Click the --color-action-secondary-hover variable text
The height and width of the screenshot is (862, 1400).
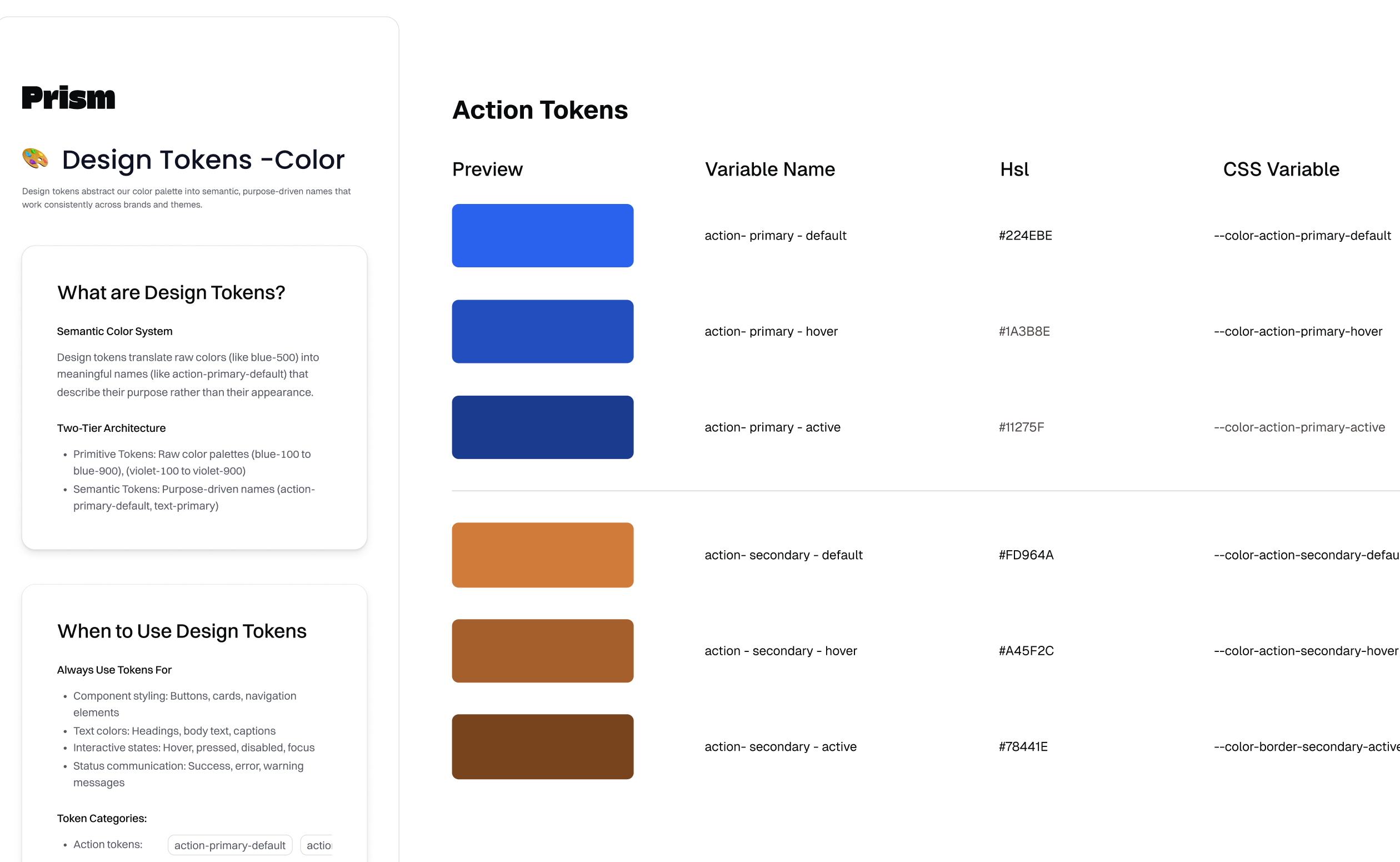1305,650
